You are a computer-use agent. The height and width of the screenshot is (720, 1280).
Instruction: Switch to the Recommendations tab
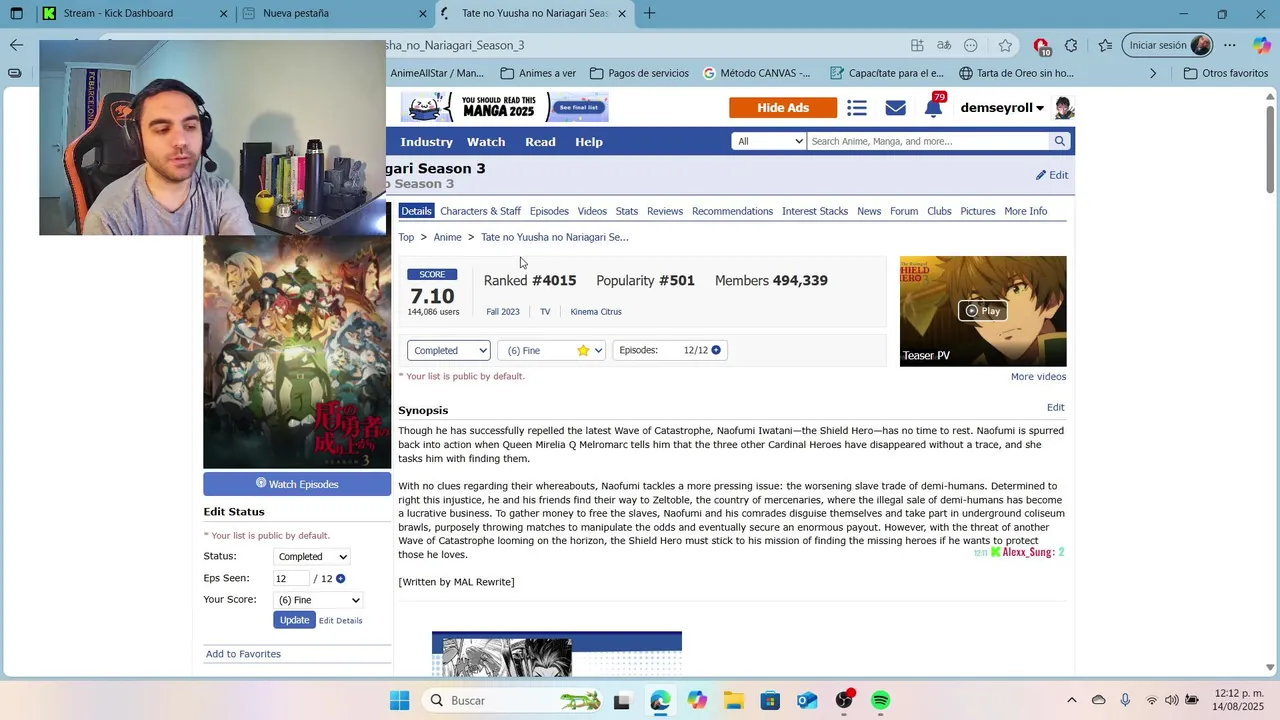coord(732,211)
